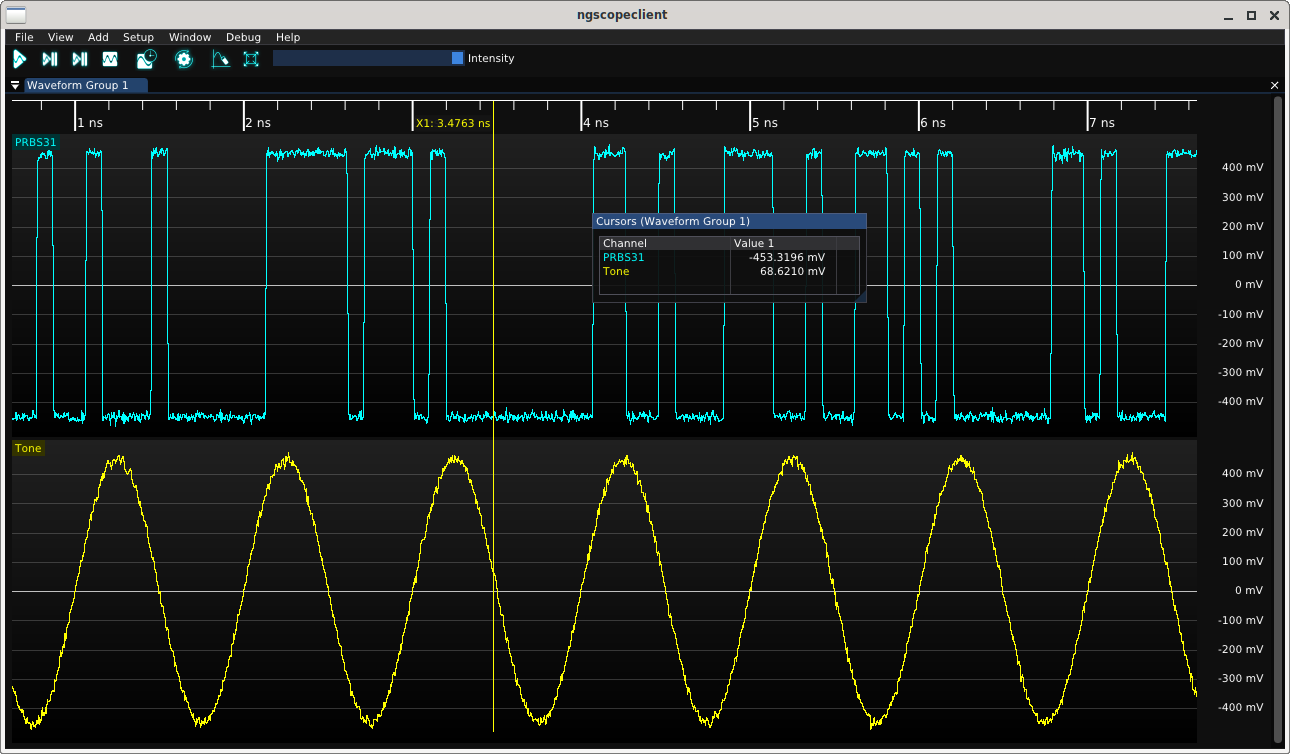Expand the Waveform Group 1 dropdown triangle
This screenshot has width=1290, height=754.
[15, 85]
